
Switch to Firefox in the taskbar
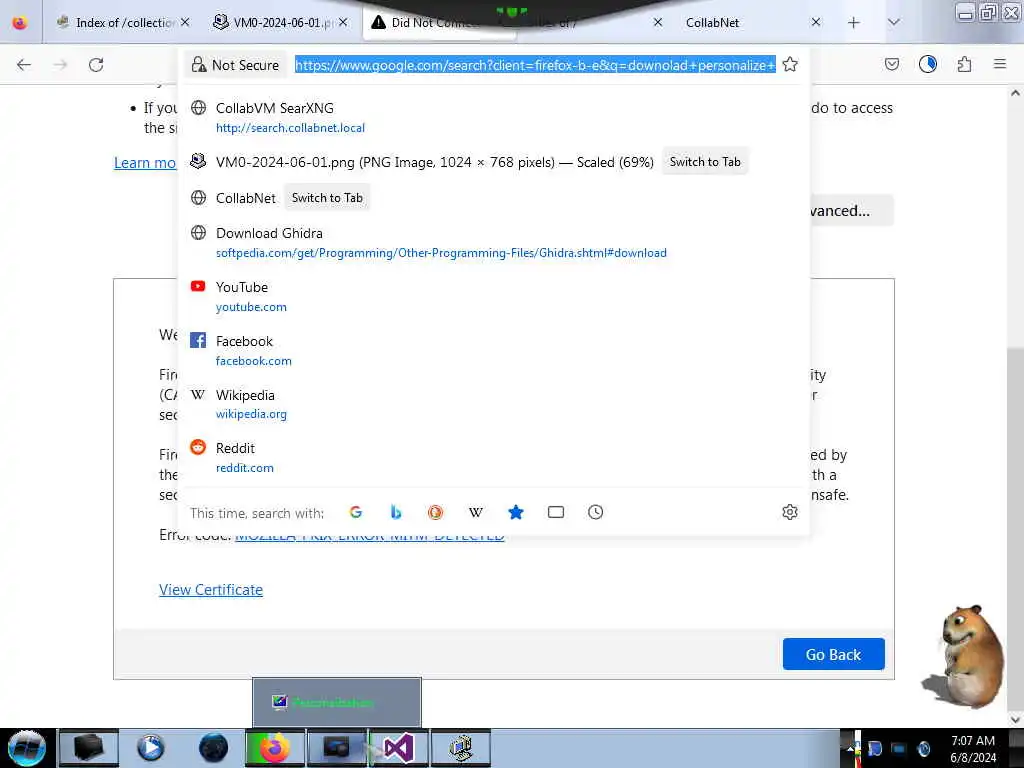coord(275,748)
